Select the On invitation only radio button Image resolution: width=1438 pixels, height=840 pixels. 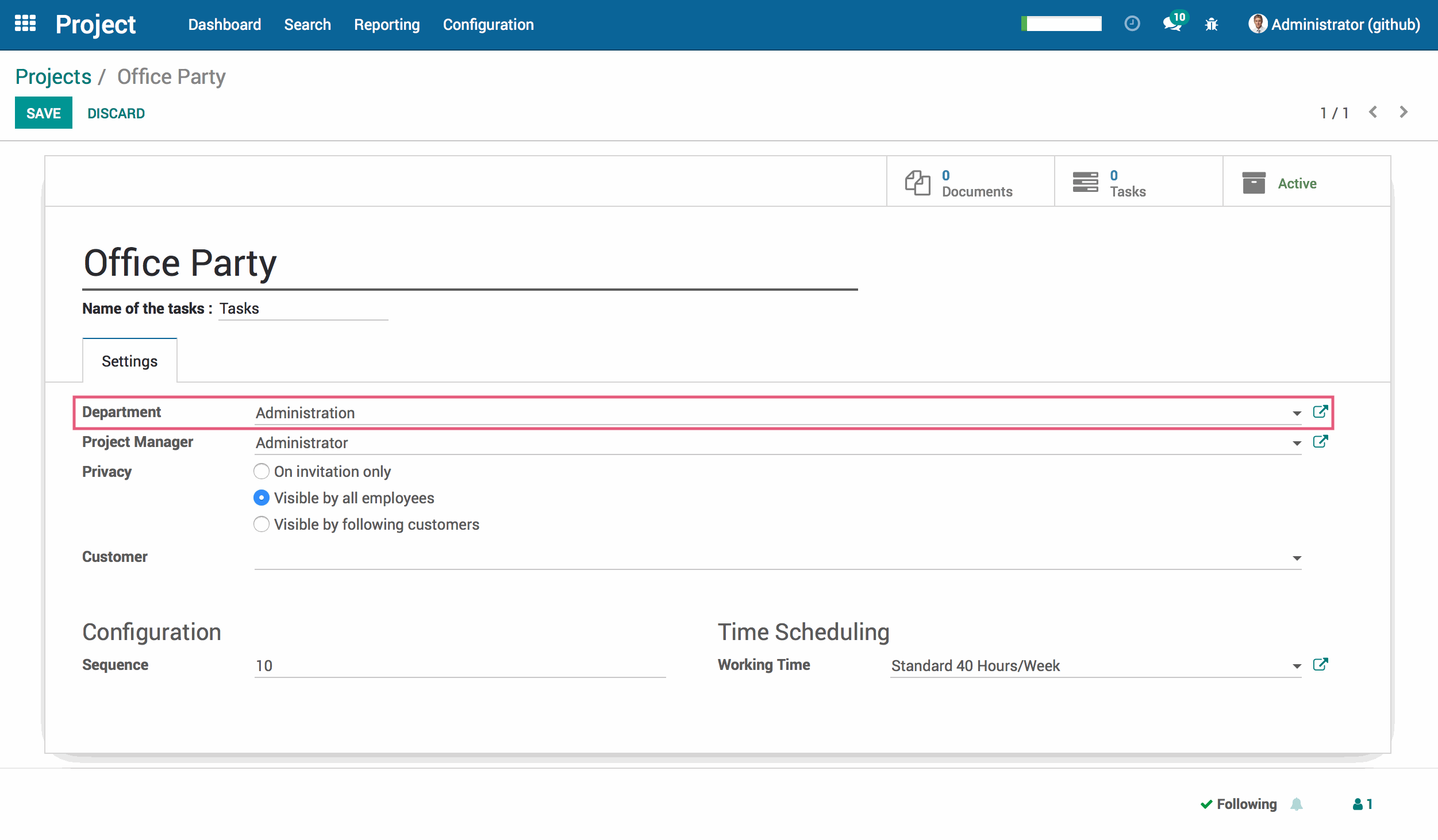pyautogui.click(x=259, y=471)
